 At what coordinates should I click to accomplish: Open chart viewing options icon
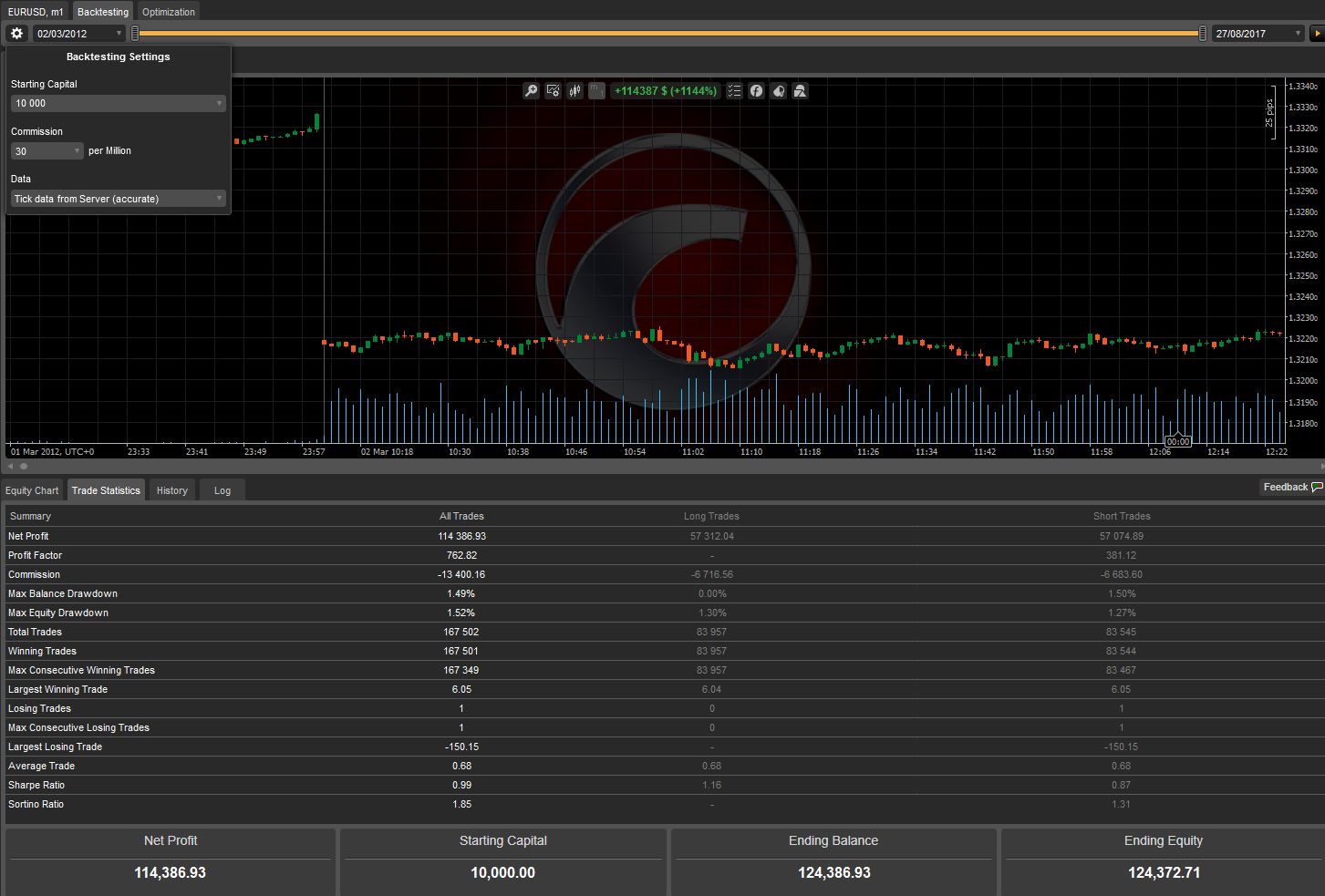click(x=553, y=91)
